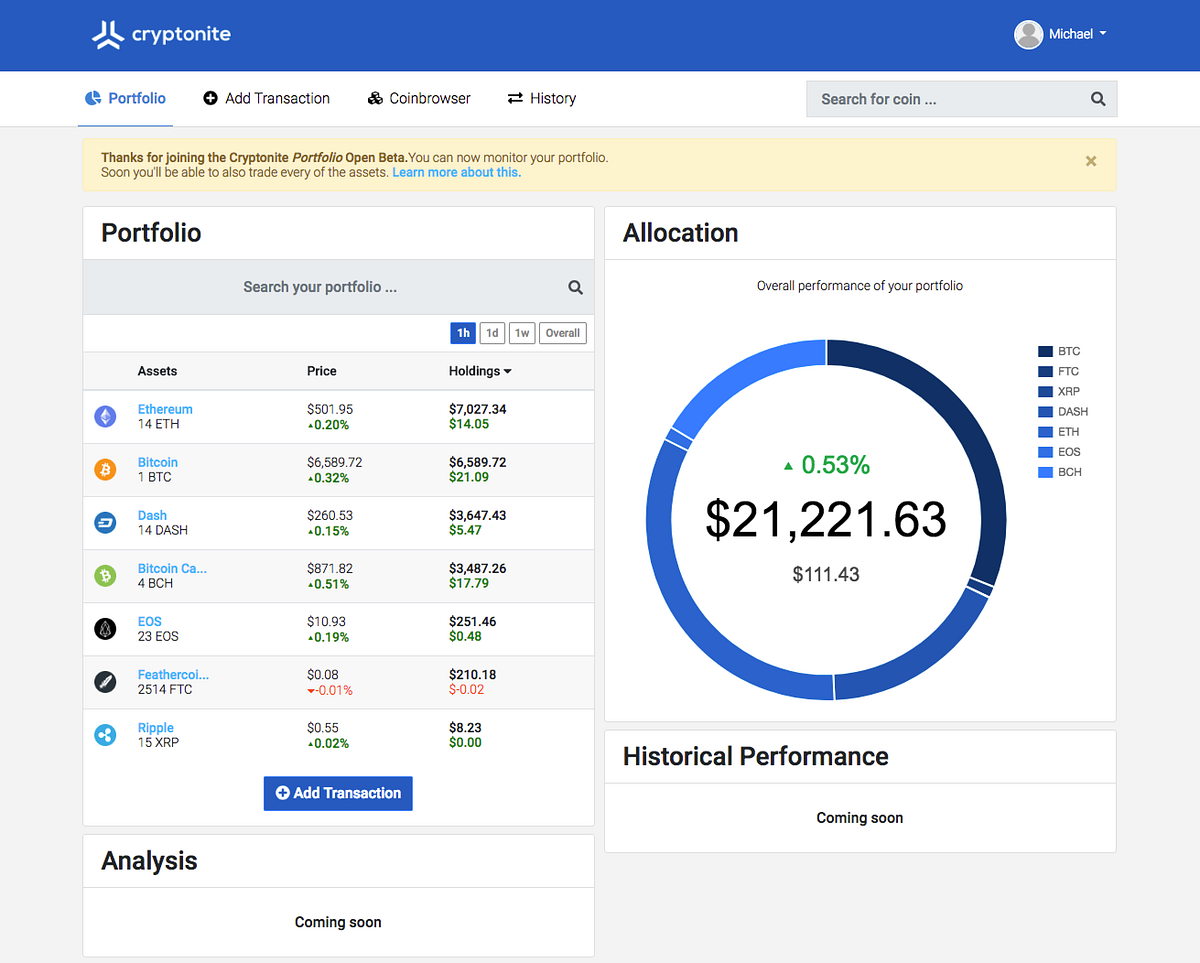This screenshot has width=1200, height=963.
Task: Click the Bitcoin orange coin icon
Action: tap(105, 470)
